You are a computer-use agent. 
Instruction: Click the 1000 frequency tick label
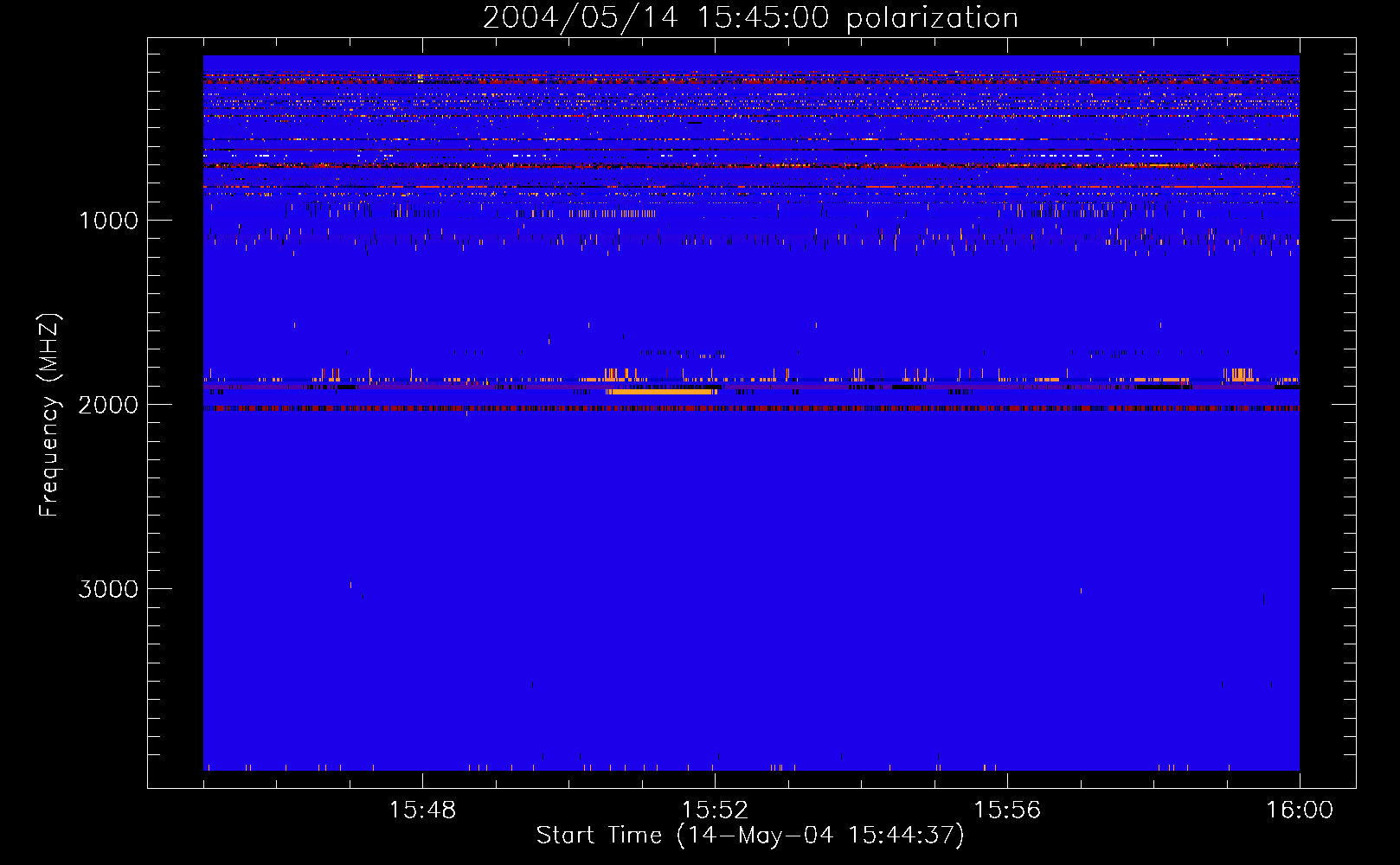(x=108, y=221)
